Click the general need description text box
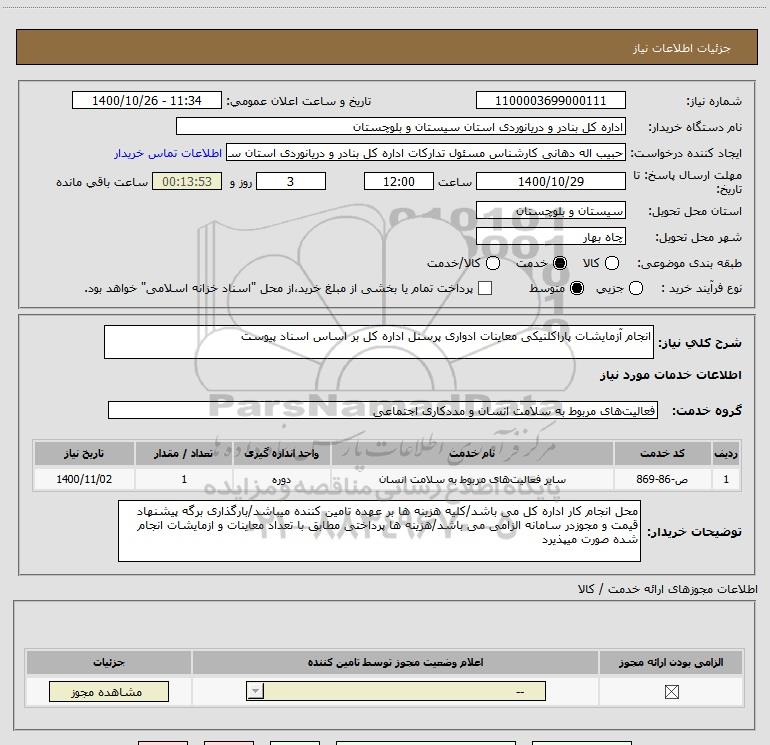 tap(379, 342)
